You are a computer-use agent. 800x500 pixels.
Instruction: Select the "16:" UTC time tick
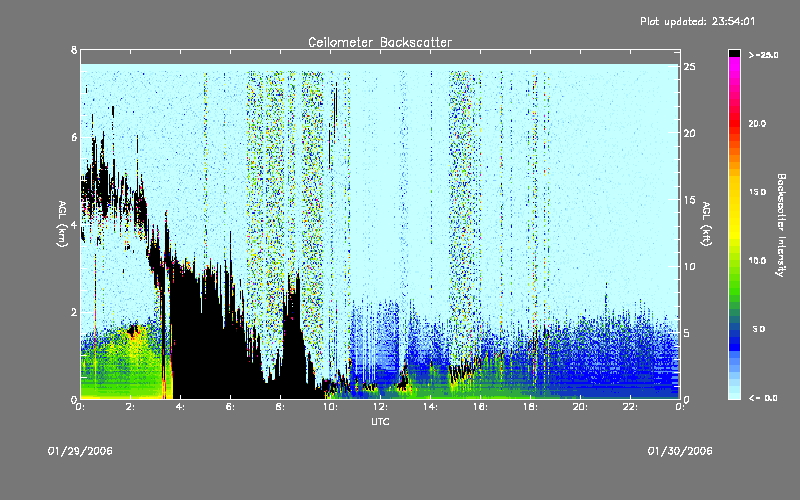480,407
